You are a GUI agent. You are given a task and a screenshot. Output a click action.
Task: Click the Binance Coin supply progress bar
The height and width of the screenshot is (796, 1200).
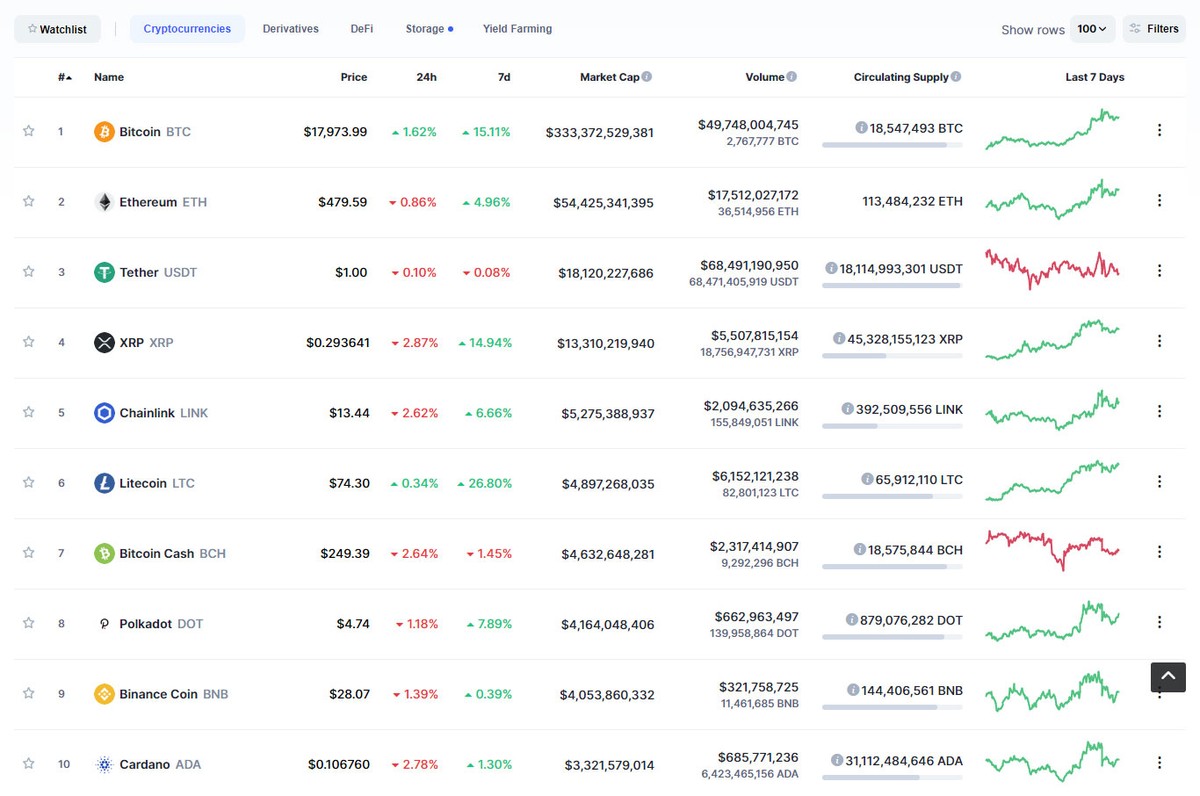click(x=893, y=708)
